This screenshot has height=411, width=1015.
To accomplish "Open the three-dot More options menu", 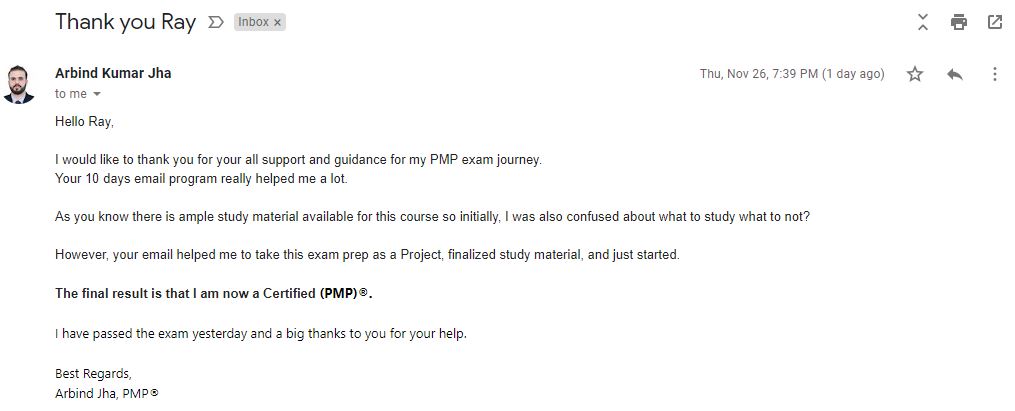I will click(994, 74).
